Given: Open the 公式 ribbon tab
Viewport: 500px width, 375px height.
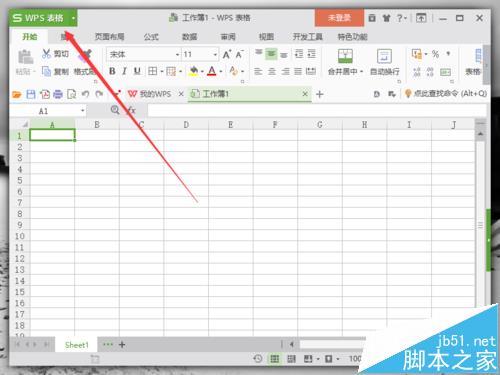Looking at the screenshot, I should click(x=151, y=37).
